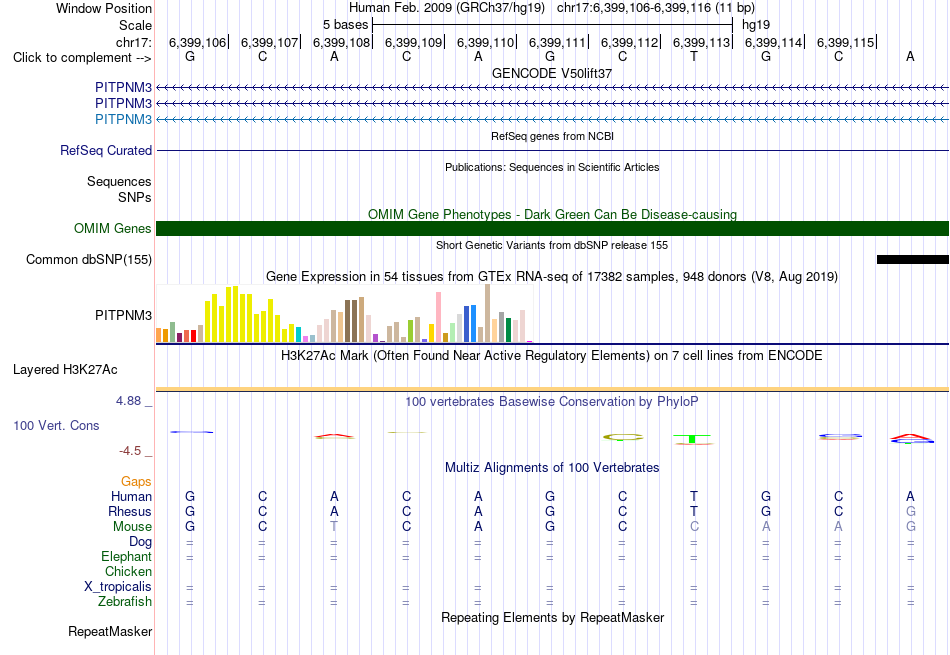
Task: Click the 'Common dbSNP(155)' track label
Action: [x=88, y=259]
